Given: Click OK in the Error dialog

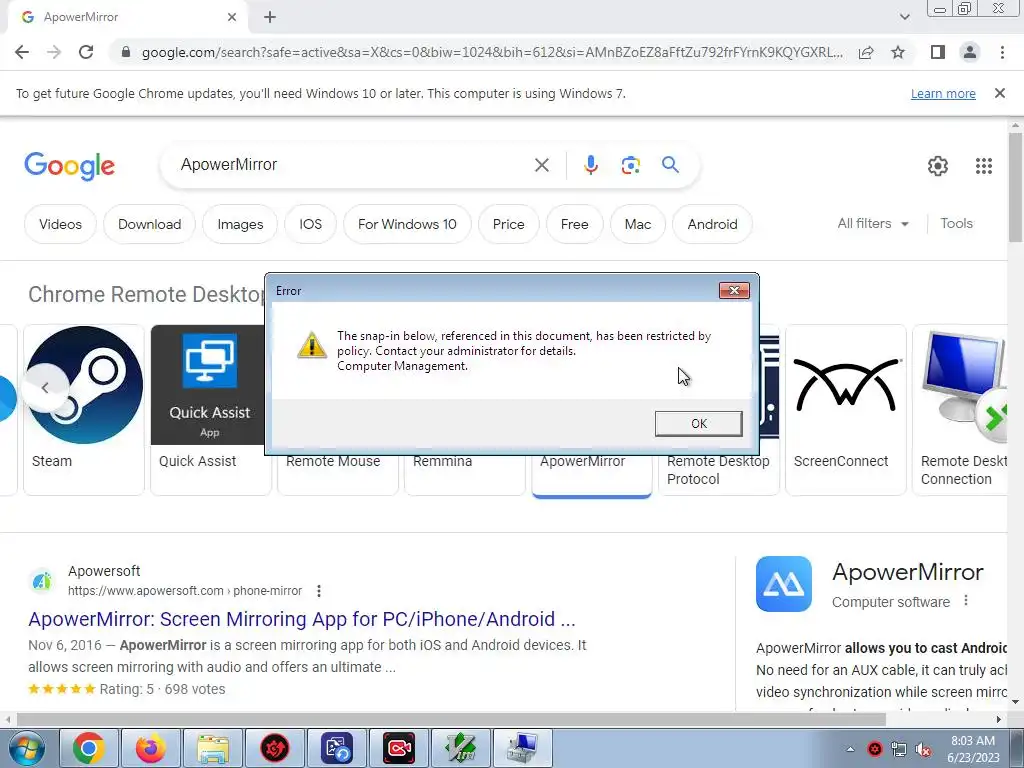Looking at the screenshot, I should point(698,423).
